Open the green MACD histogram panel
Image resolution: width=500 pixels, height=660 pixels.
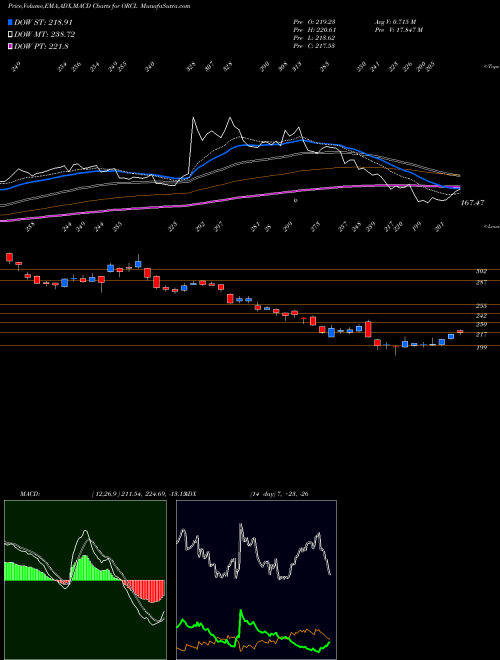click(x=85, y=580)
